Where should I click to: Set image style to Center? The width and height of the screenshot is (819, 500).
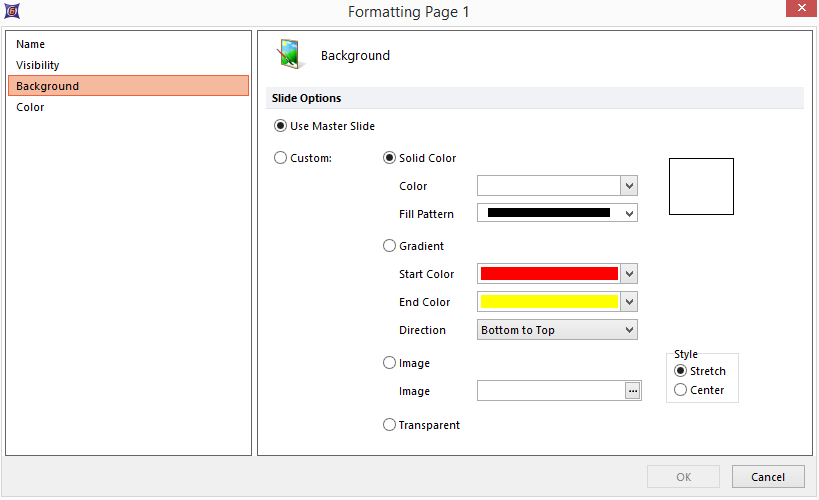pos(681,390)
